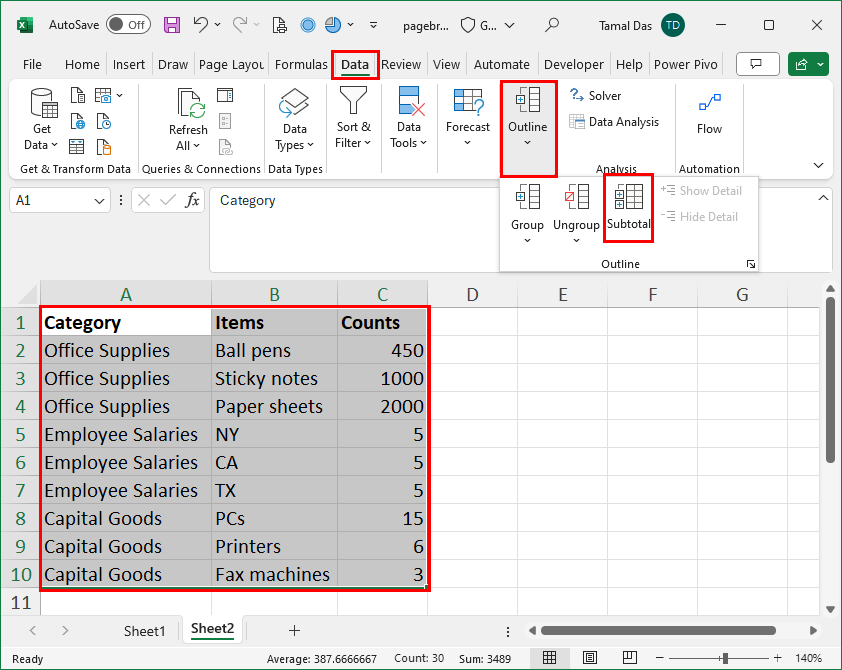The image size is (842, 670).
Task: Click the Tamal Das account avatar
Action: click(673, 25)
